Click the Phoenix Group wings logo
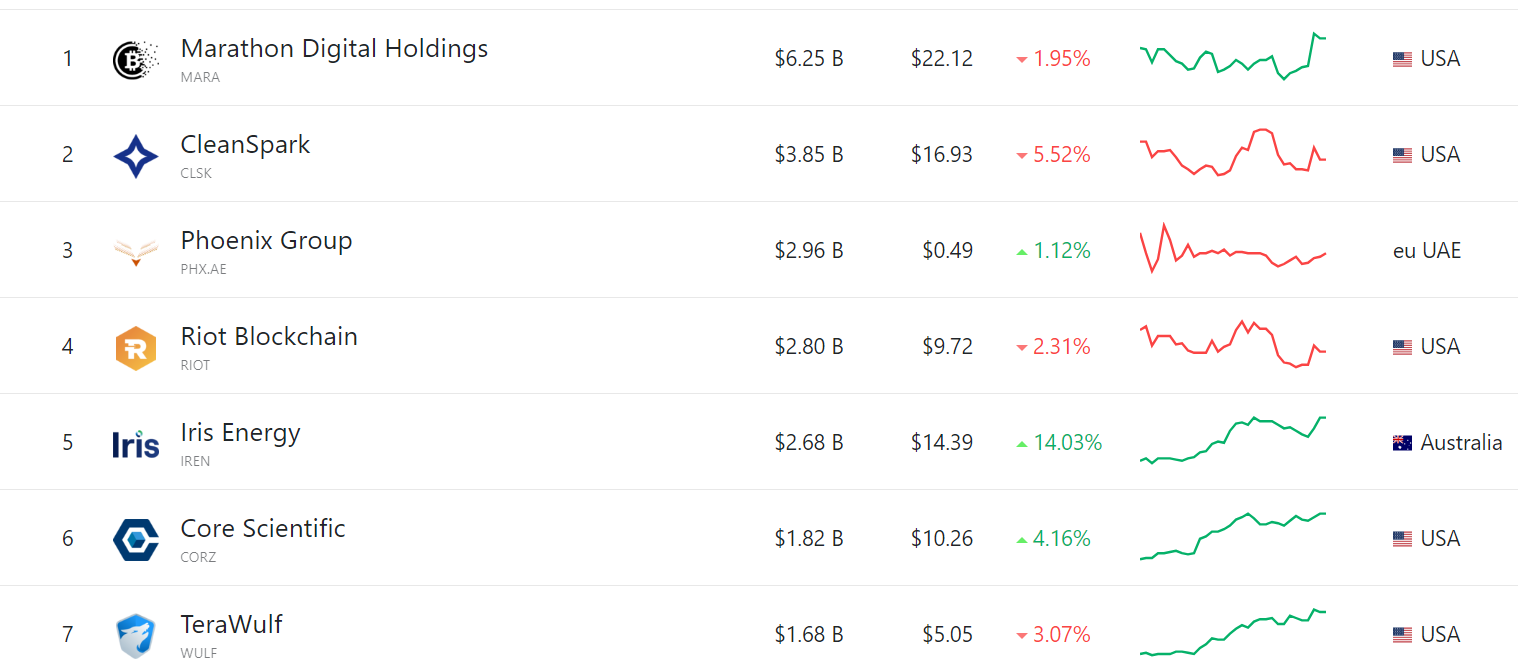The image size is (1518, 672). pyautogui.click(x=136, y=251)
